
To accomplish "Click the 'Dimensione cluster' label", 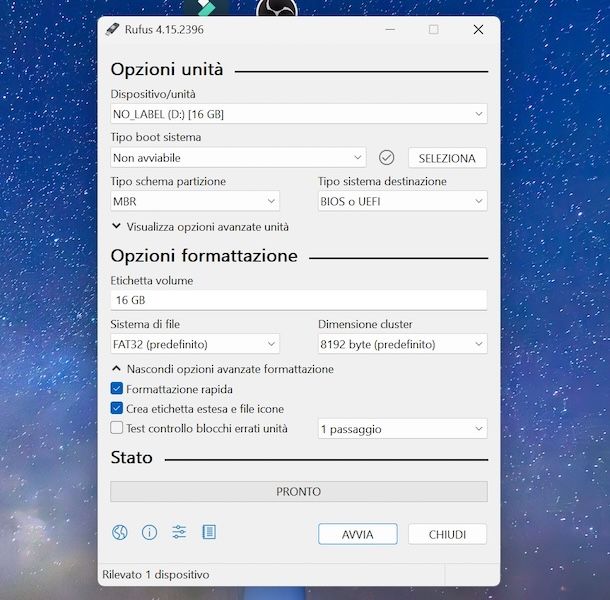I will point(365,324).
